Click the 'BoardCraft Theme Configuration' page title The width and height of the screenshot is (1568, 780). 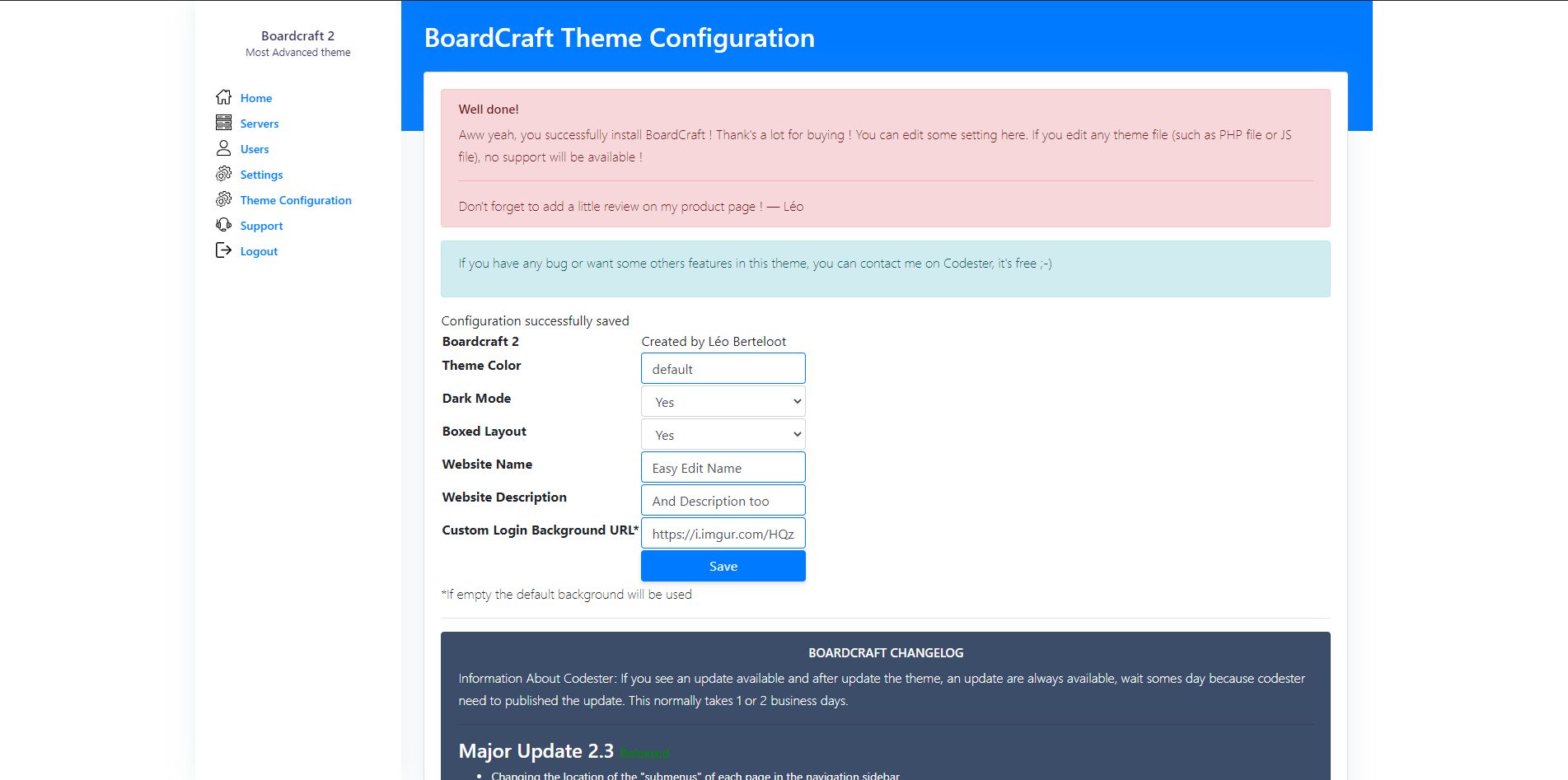coord(619,38)
